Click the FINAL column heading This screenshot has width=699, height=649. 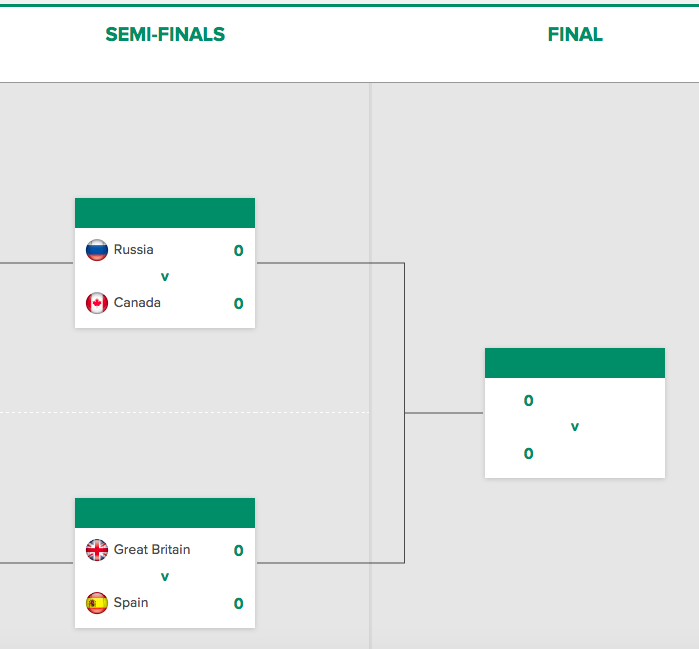(x=575, y=34)
